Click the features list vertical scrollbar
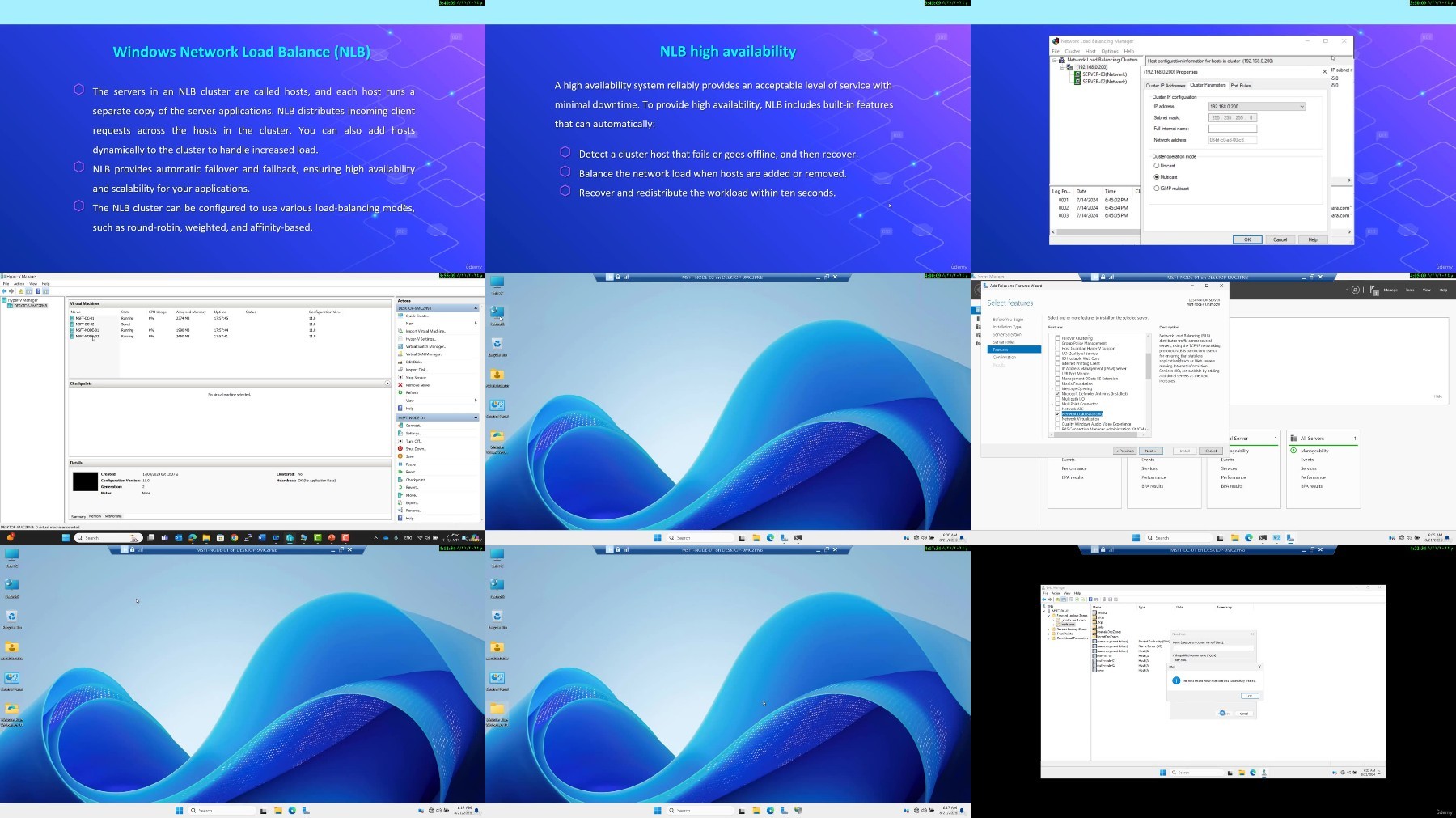Image resolution: width=1456 pixels, height=818 pixels. point(1149,366)
